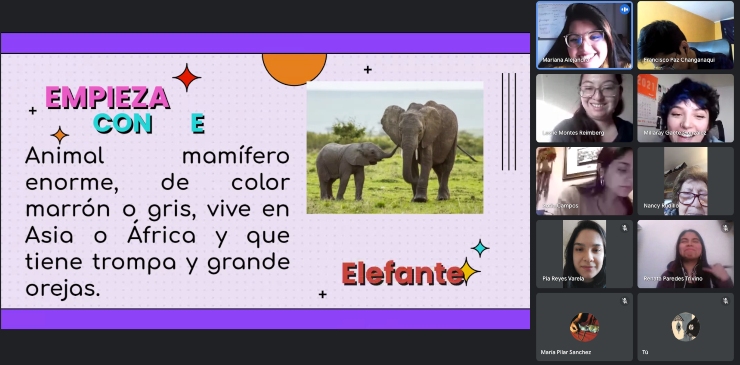Click muted microphone icon on Pia Reyes Varela tile
This screenshot has height=365, width=740.
(x=624, y=228)
